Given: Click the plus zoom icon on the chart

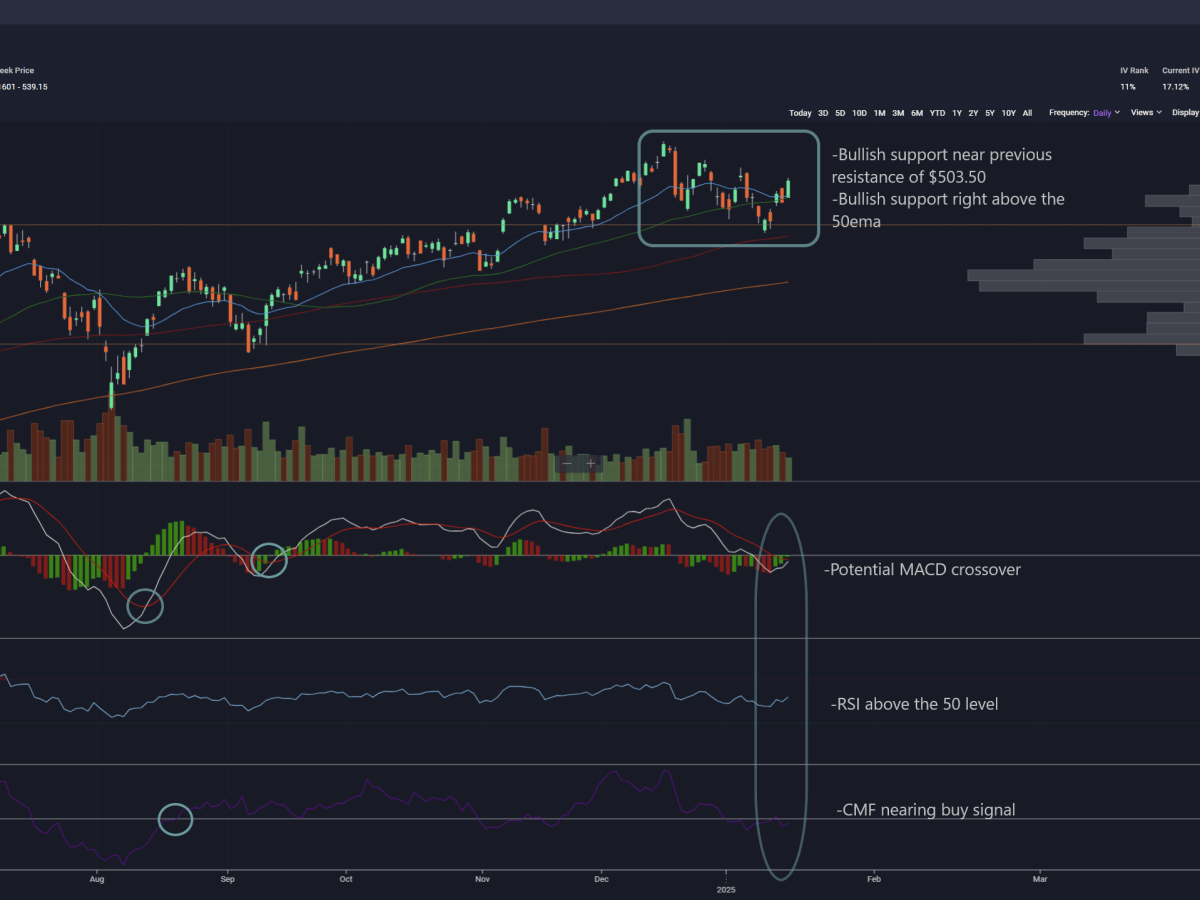Looking at the screenshot, I should pyautogui.click(x=591, y=463).
